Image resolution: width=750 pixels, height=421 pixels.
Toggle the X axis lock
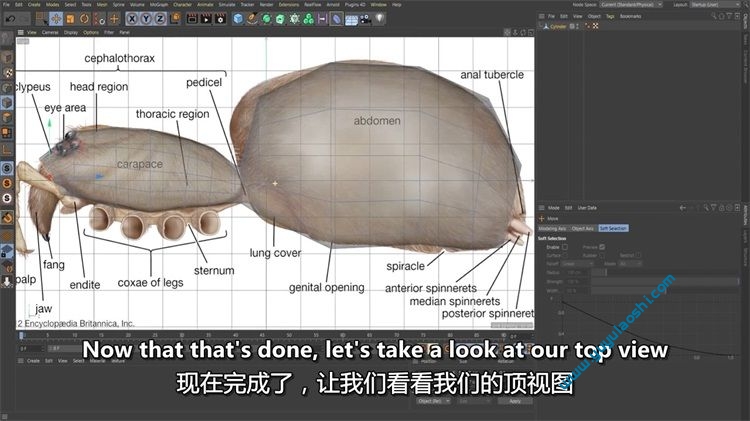pyautogui.click(x=132, y=19)
